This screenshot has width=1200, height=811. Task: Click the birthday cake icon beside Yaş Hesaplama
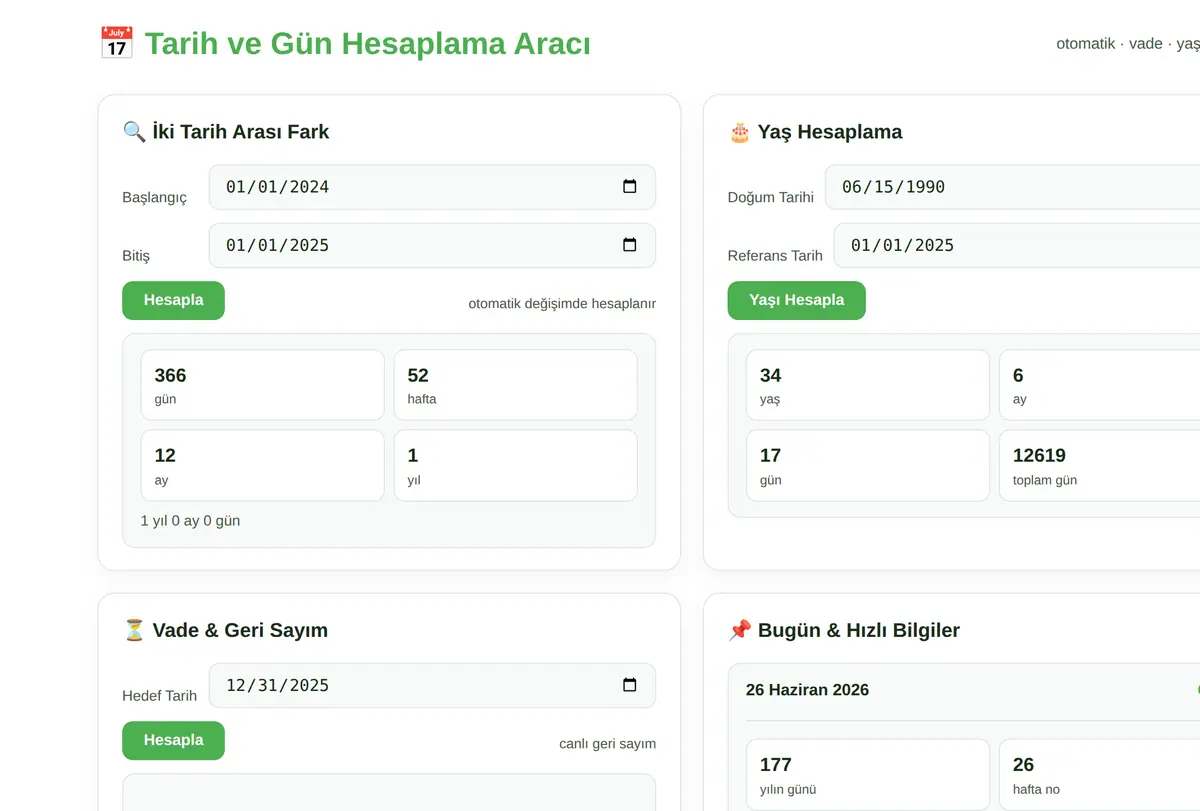click(x=740, y=131)
